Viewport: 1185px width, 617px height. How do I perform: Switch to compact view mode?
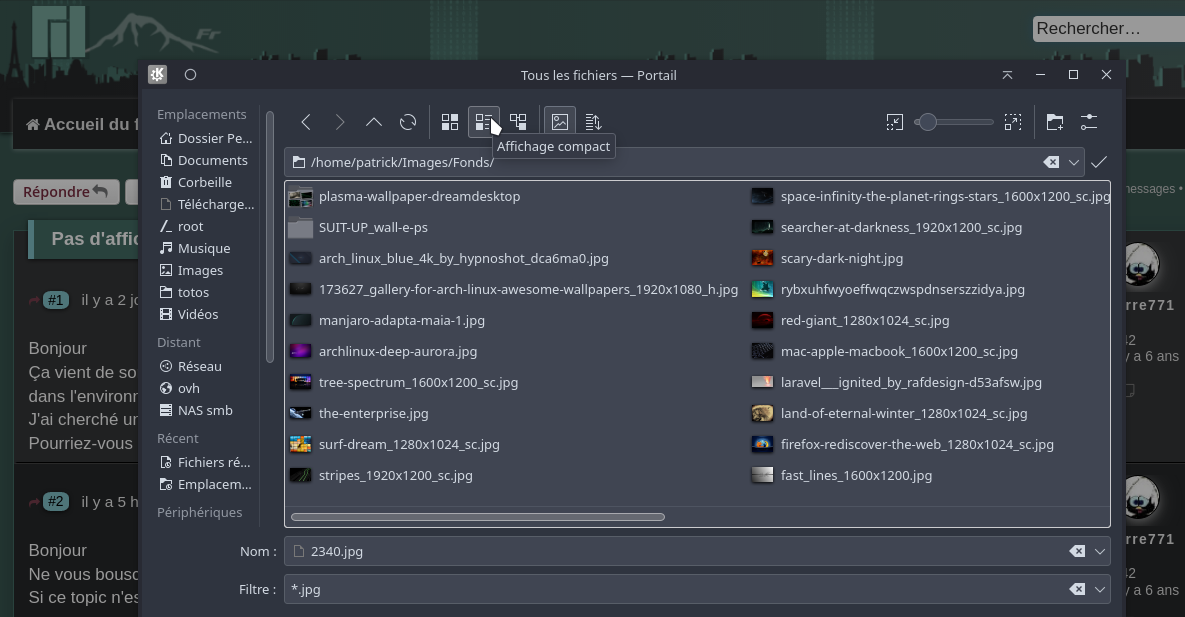484,122
